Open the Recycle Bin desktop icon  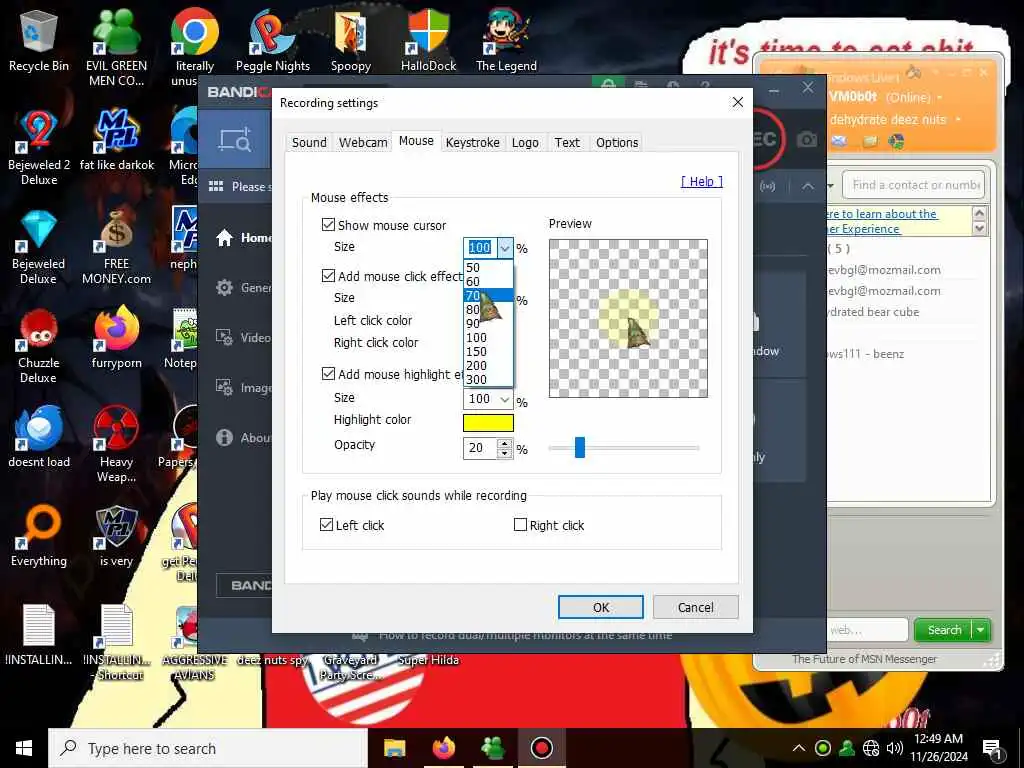point(39,39)
